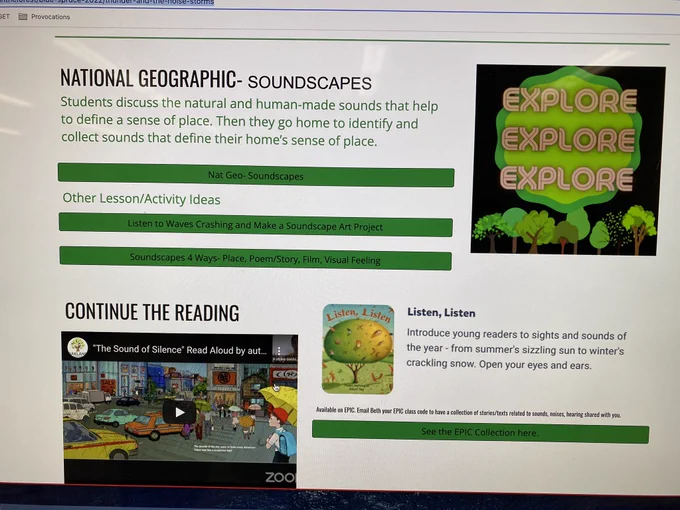Click Other Lesson/Activity Ideas text

(x=141, y=199)
